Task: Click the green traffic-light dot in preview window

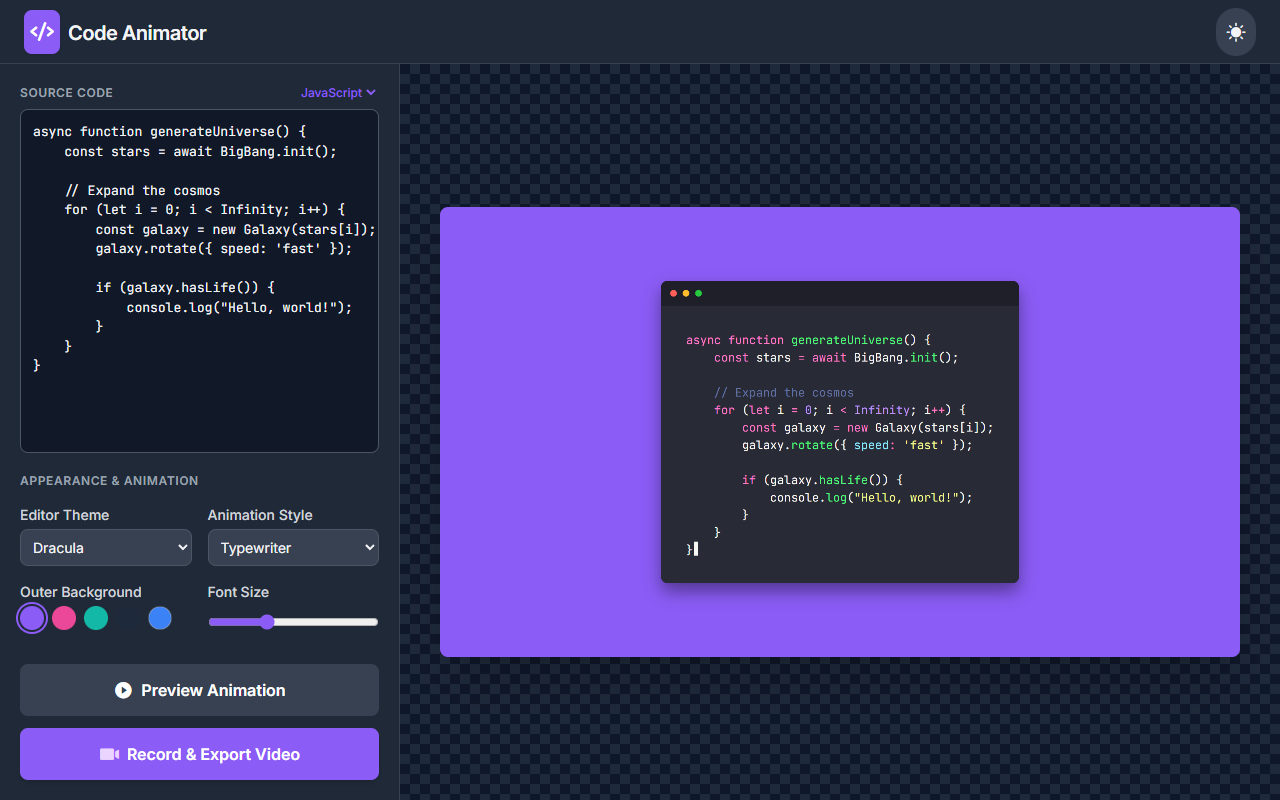Action: point(698,293)
